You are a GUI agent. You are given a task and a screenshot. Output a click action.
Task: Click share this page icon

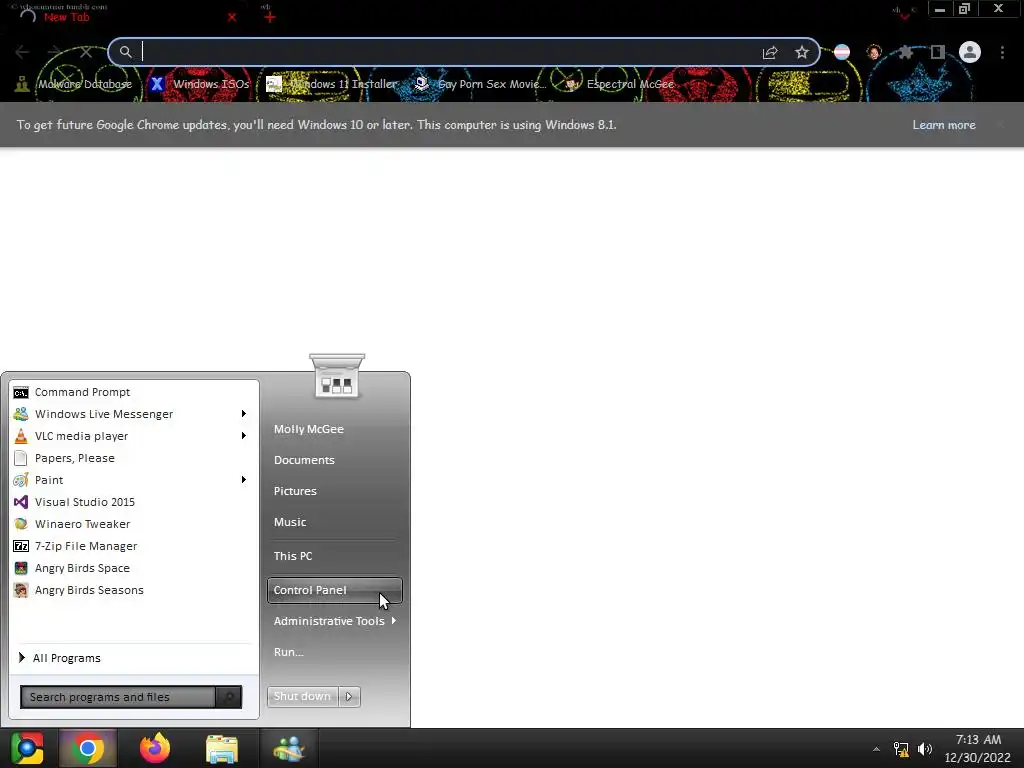point(770,52)
